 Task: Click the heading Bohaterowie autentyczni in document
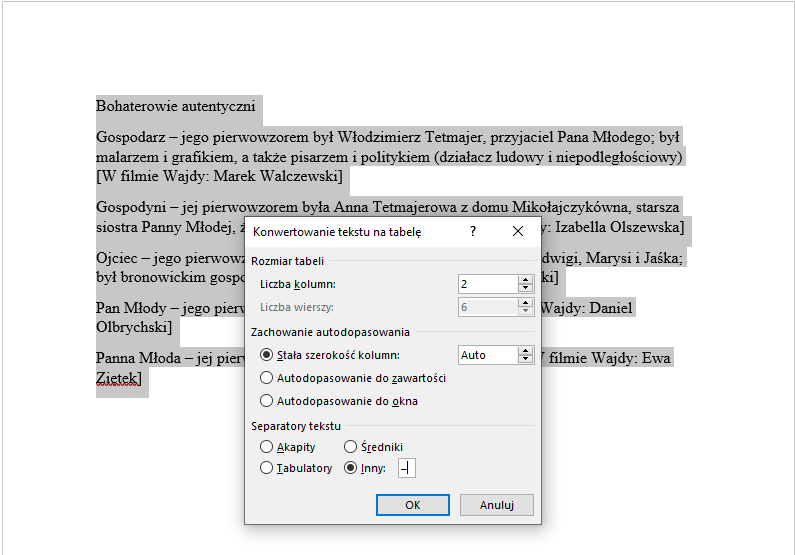coord(176,105)
